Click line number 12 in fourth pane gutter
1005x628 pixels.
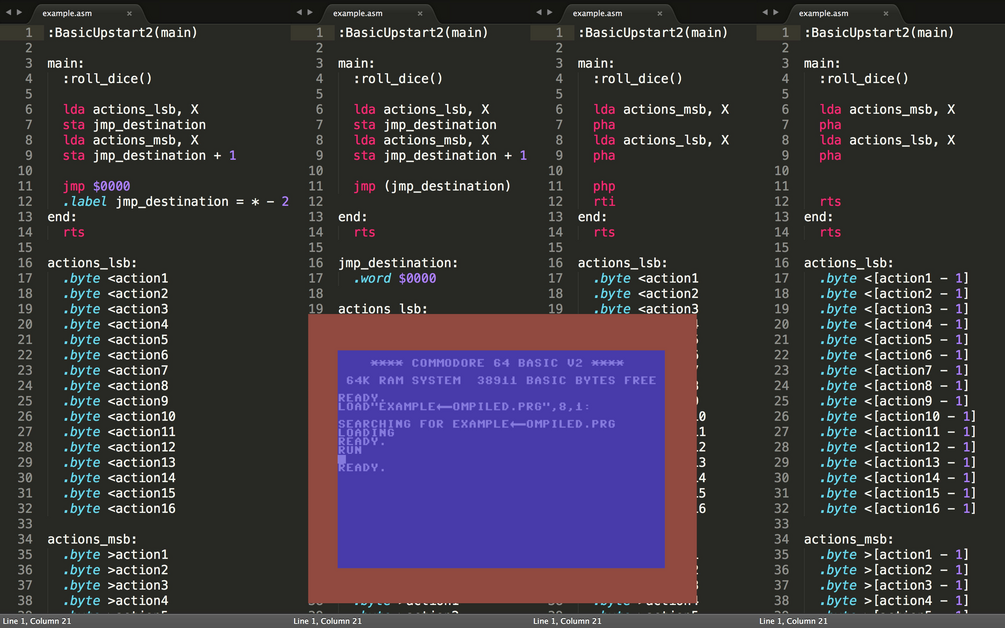[x=782, y=202]
